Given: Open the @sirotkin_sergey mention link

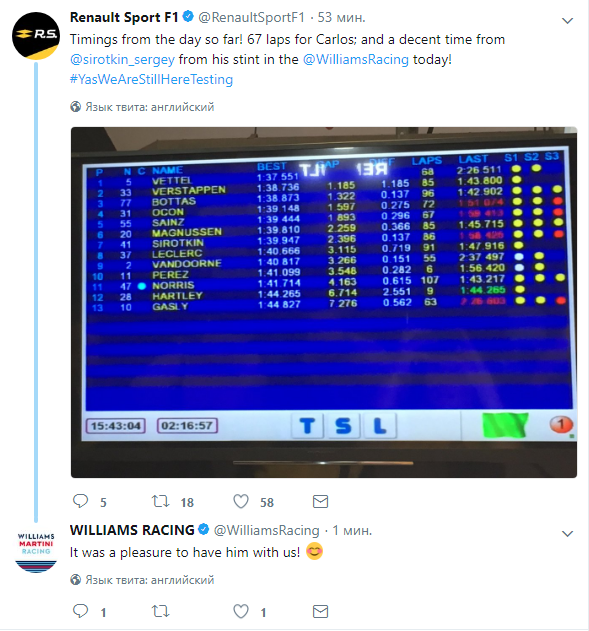Looking at the screenshot, I should 122,60.
